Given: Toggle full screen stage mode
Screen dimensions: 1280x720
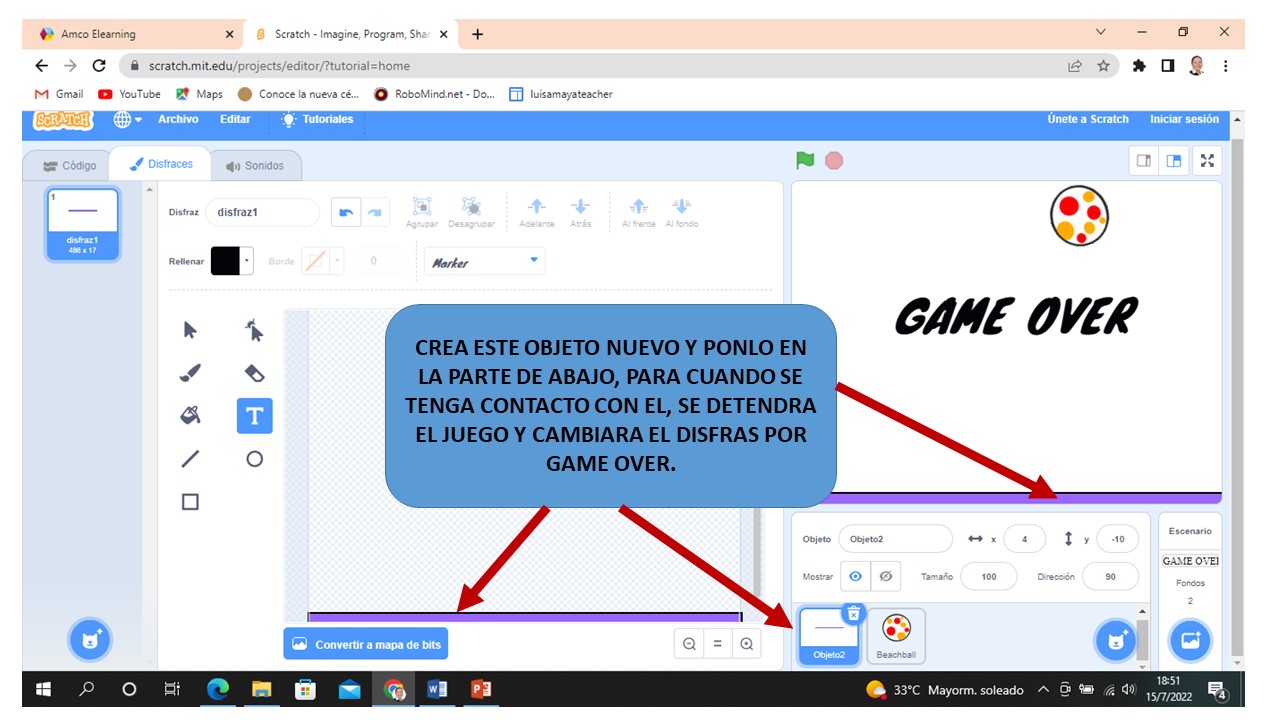Looking at the screenshot, I should (1207, 160).
